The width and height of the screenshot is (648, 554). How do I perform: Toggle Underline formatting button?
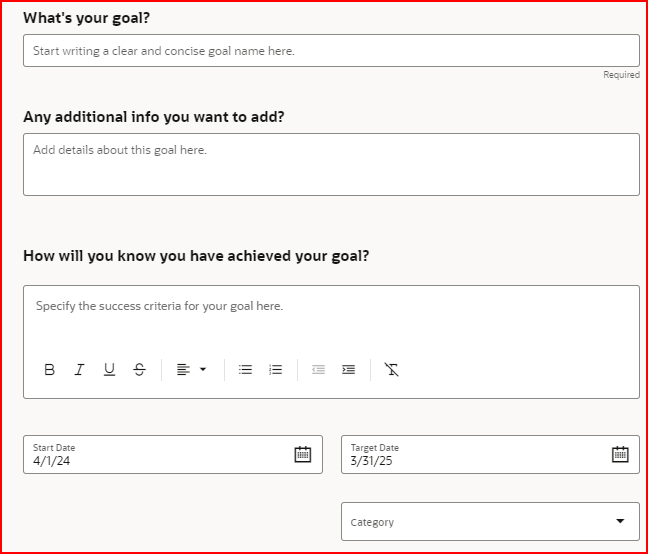pyautogui.click(x=110, y=369)
